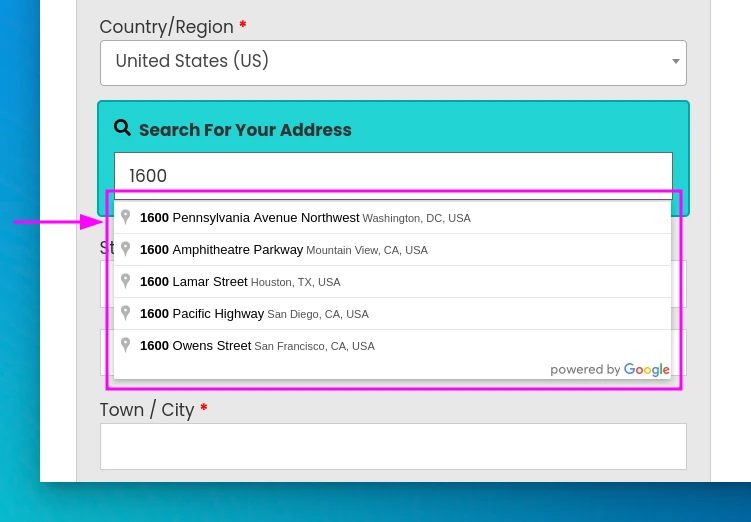Click the pin icon next to Owens Street
Image resolution: width=751 pixels, height=522 pixels.
pyautogui.click(x=125, y=345)
